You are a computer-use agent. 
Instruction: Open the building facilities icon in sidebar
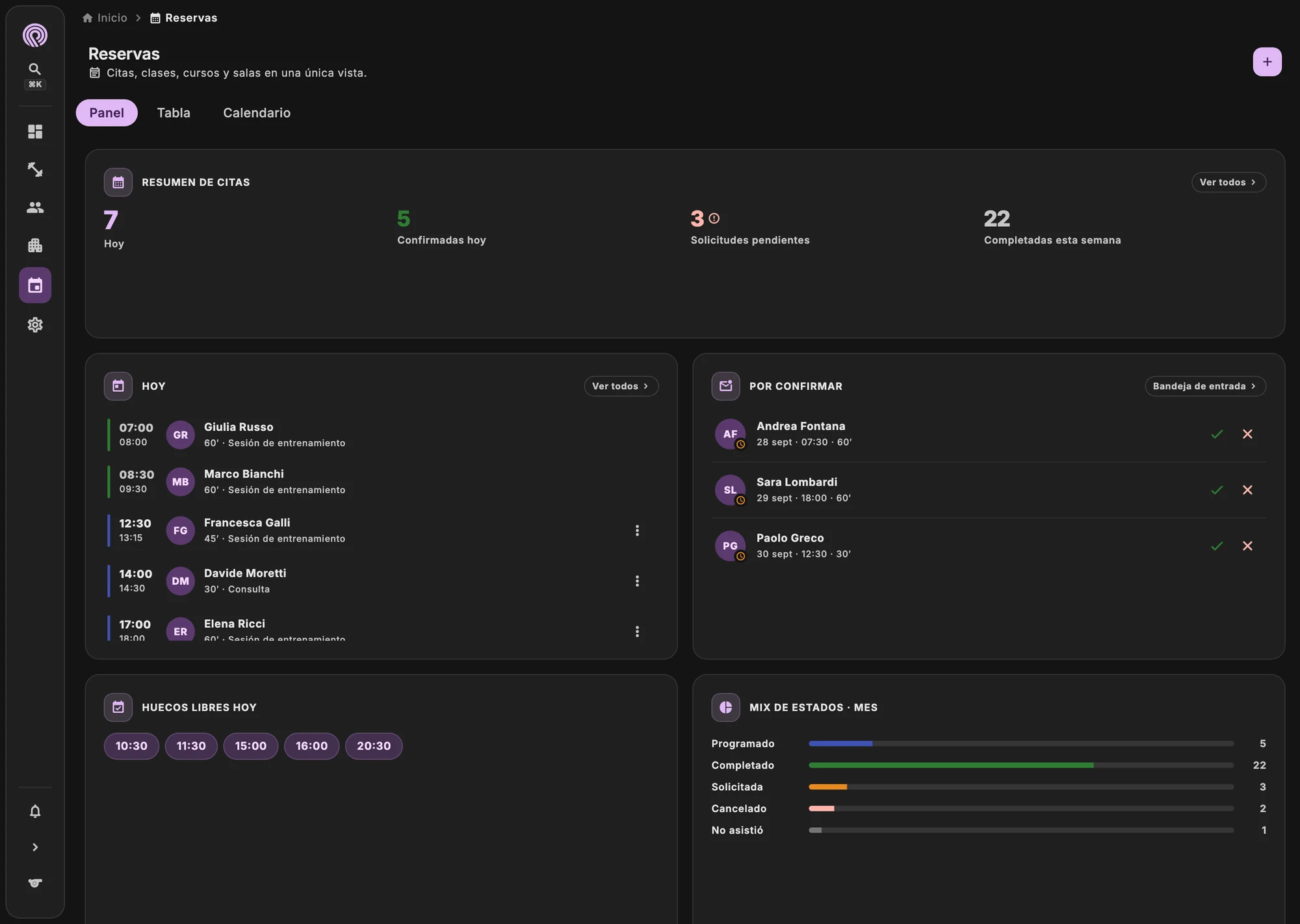point(35,246)
